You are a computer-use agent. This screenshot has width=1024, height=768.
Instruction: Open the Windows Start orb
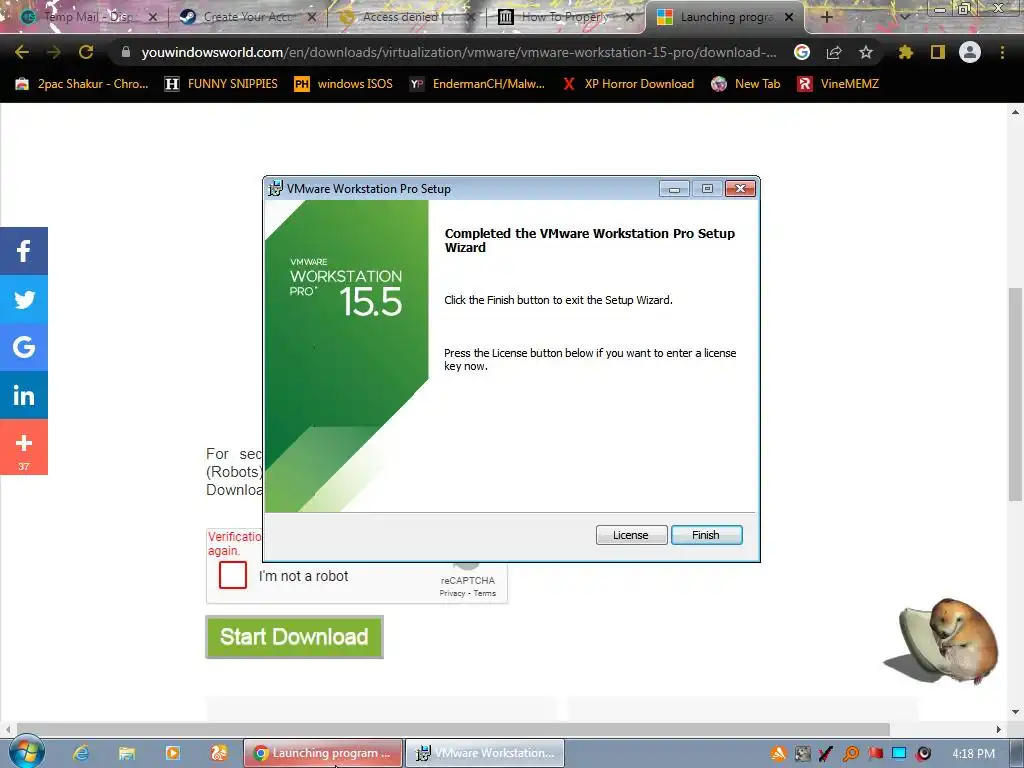[26, 752]
